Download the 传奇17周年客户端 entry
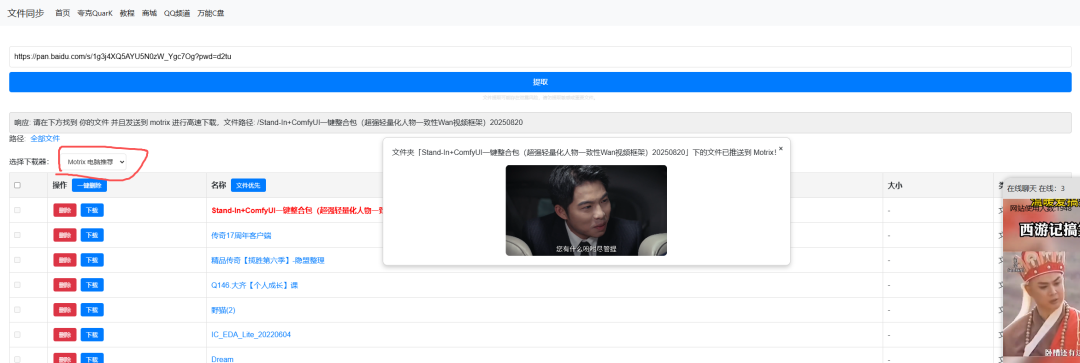This screenshot has height=363, width=1080. (x=92, y=235)
